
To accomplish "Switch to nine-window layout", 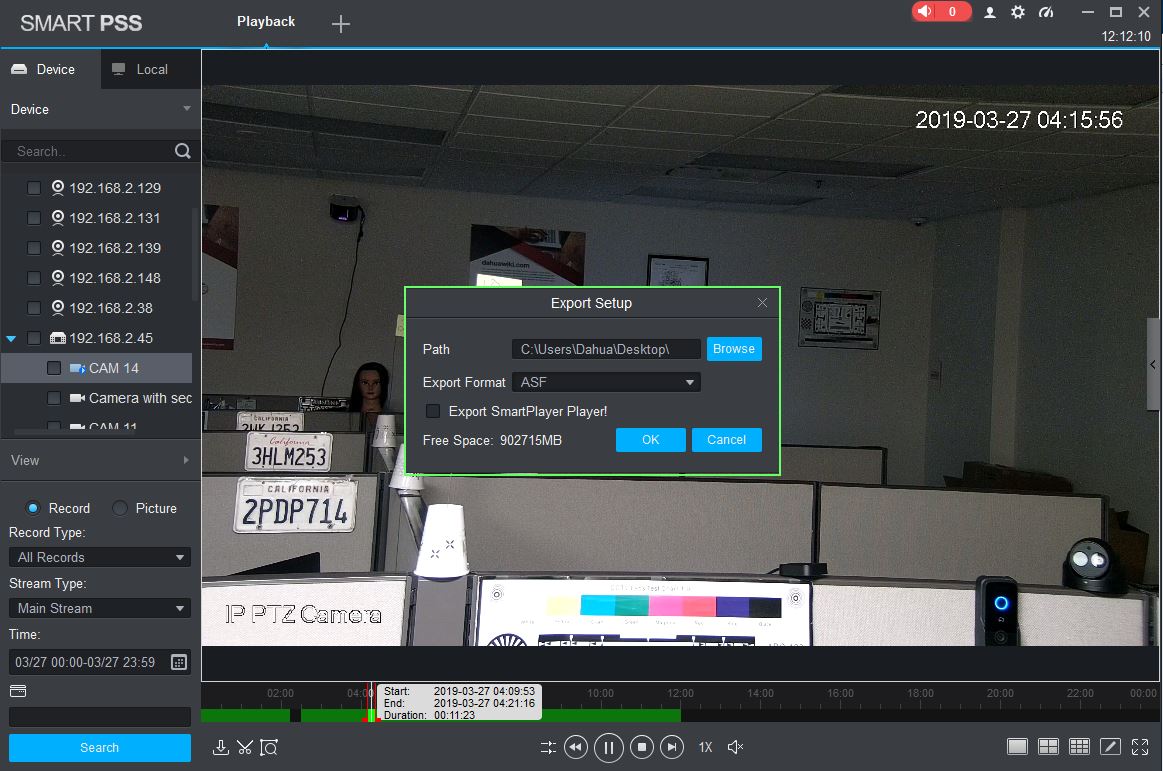I will pyautogui.click(x=1079, y=747).
